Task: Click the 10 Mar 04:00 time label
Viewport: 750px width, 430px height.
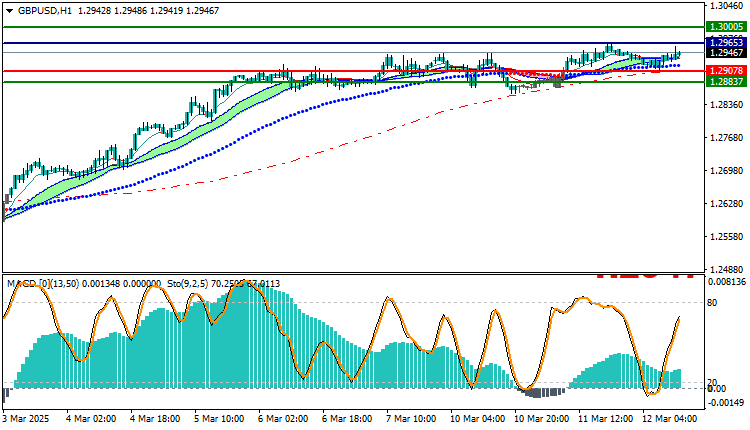Action: point(477,419)
